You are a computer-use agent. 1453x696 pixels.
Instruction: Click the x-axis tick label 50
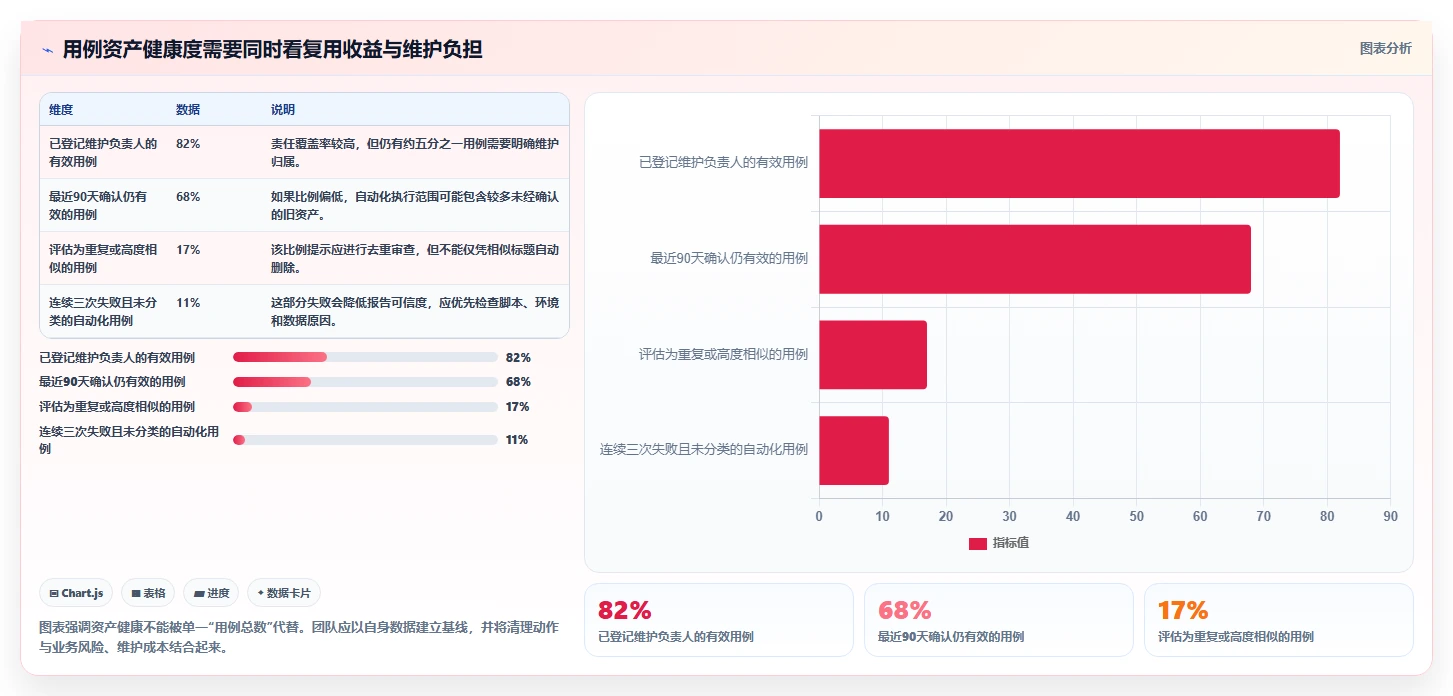1136,516
